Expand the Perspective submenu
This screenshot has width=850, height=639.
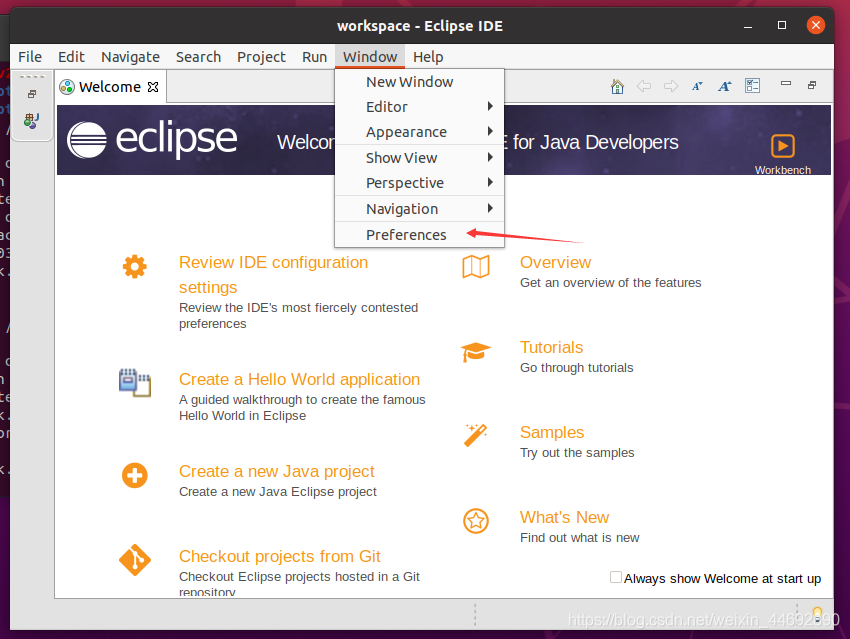[x=405, y=182]
